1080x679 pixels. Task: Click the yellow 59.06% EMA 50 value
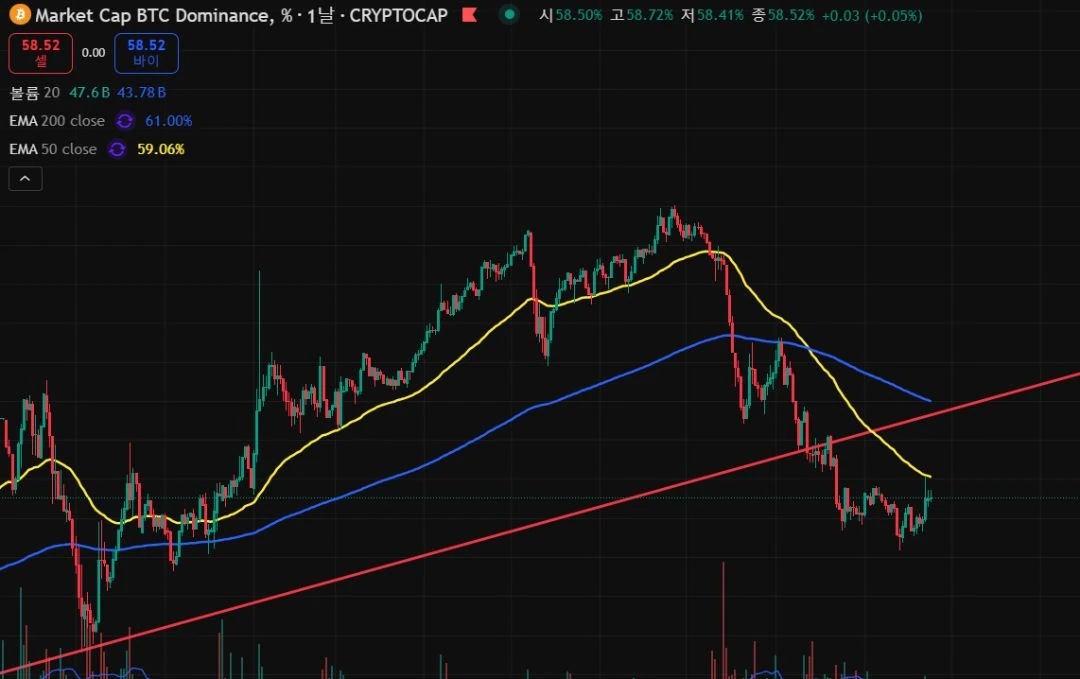[160, 149]
